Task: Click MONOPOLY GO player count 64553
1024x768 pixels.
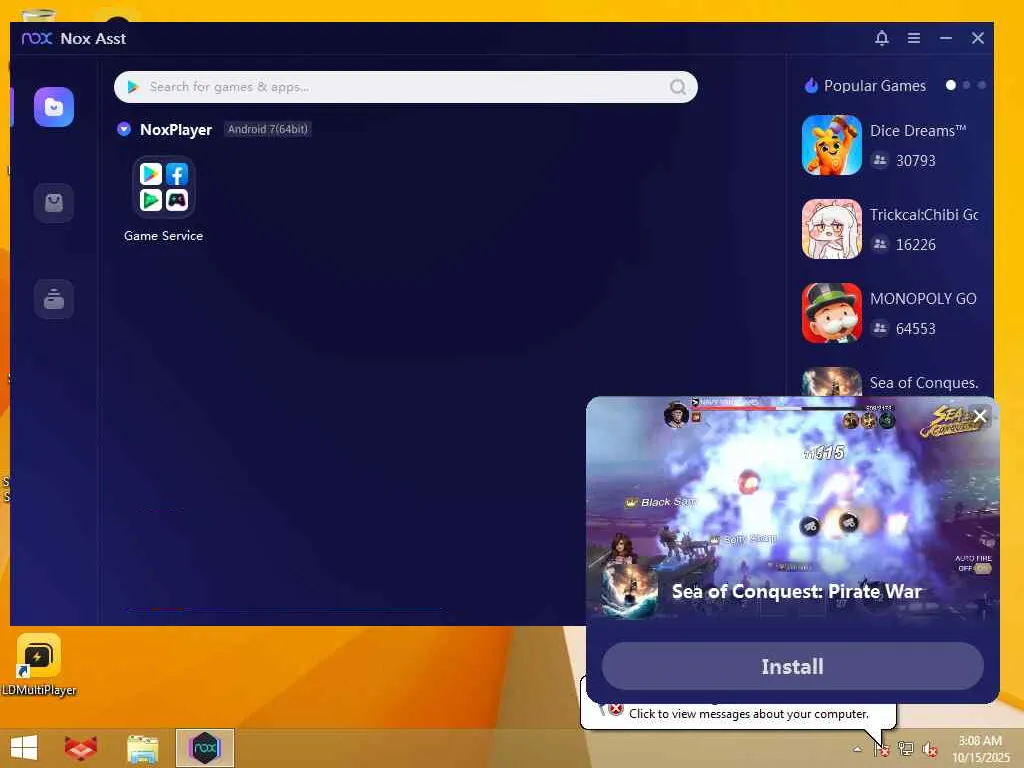Action: pos(916,328)
